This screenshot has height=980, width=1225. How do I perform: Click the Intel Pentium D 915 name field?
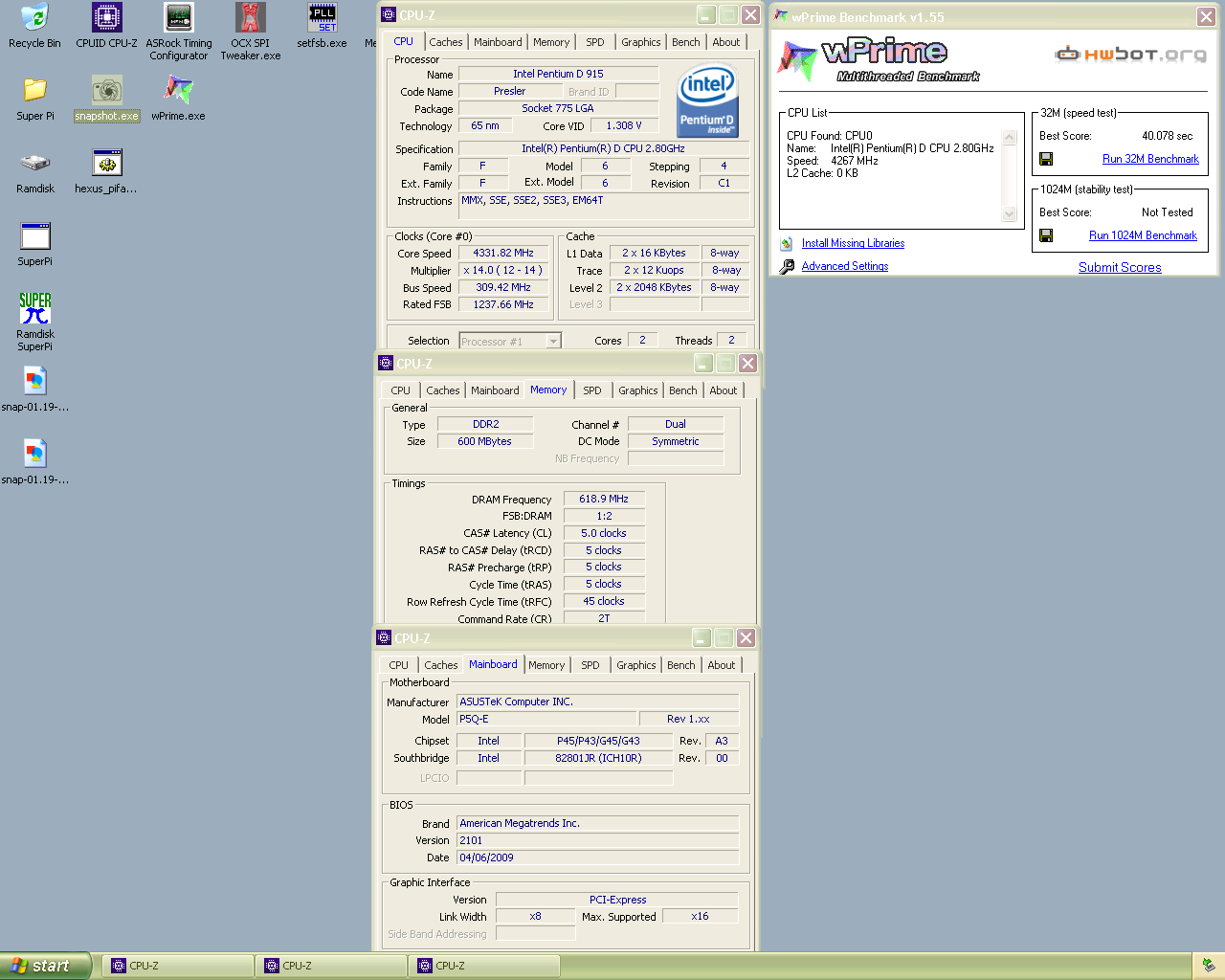558,74
